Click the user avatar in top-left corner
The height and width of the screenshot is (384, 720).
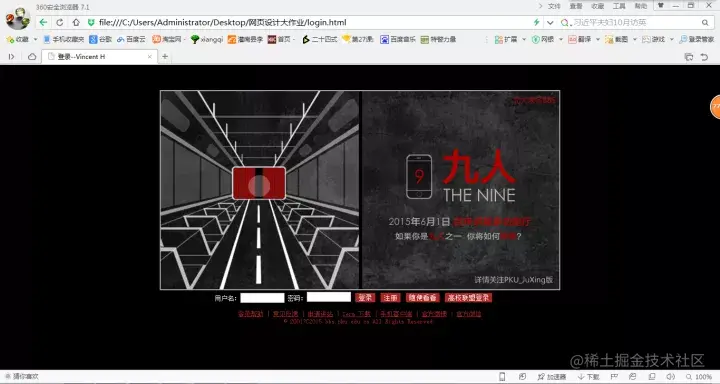coord(18,19)
